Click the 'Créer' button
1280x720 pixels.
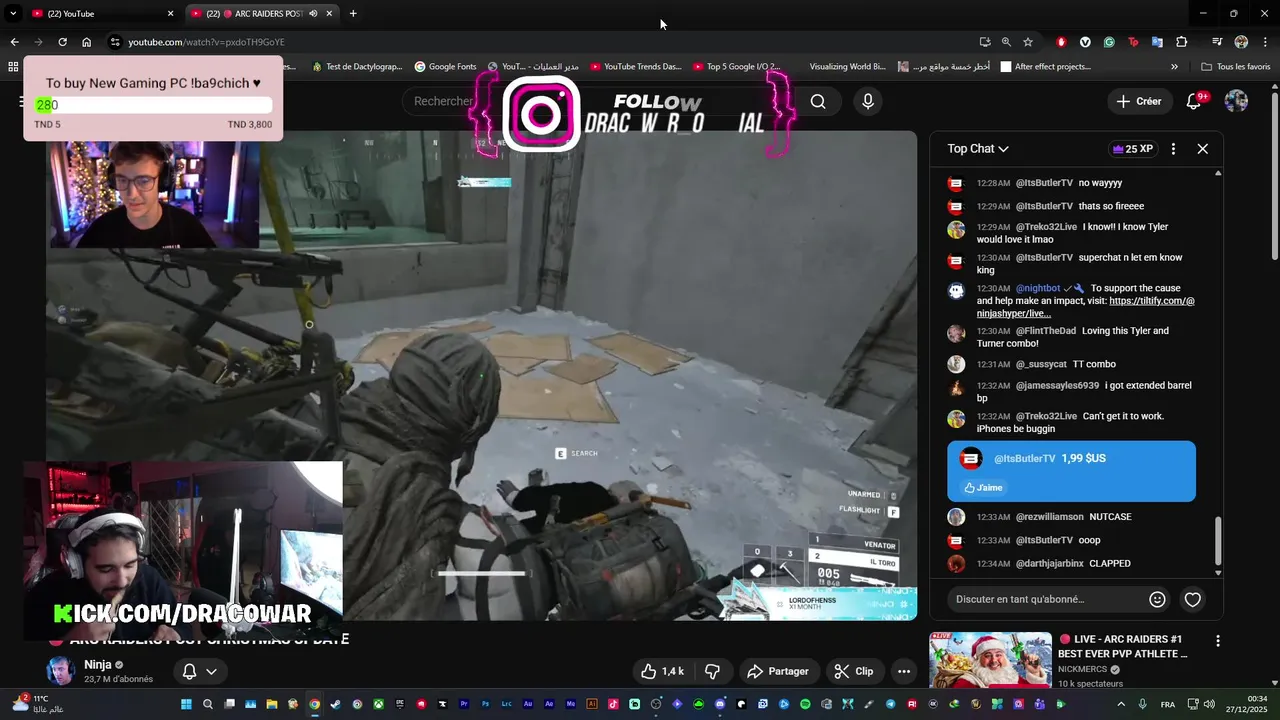[x=1139, y=101]
